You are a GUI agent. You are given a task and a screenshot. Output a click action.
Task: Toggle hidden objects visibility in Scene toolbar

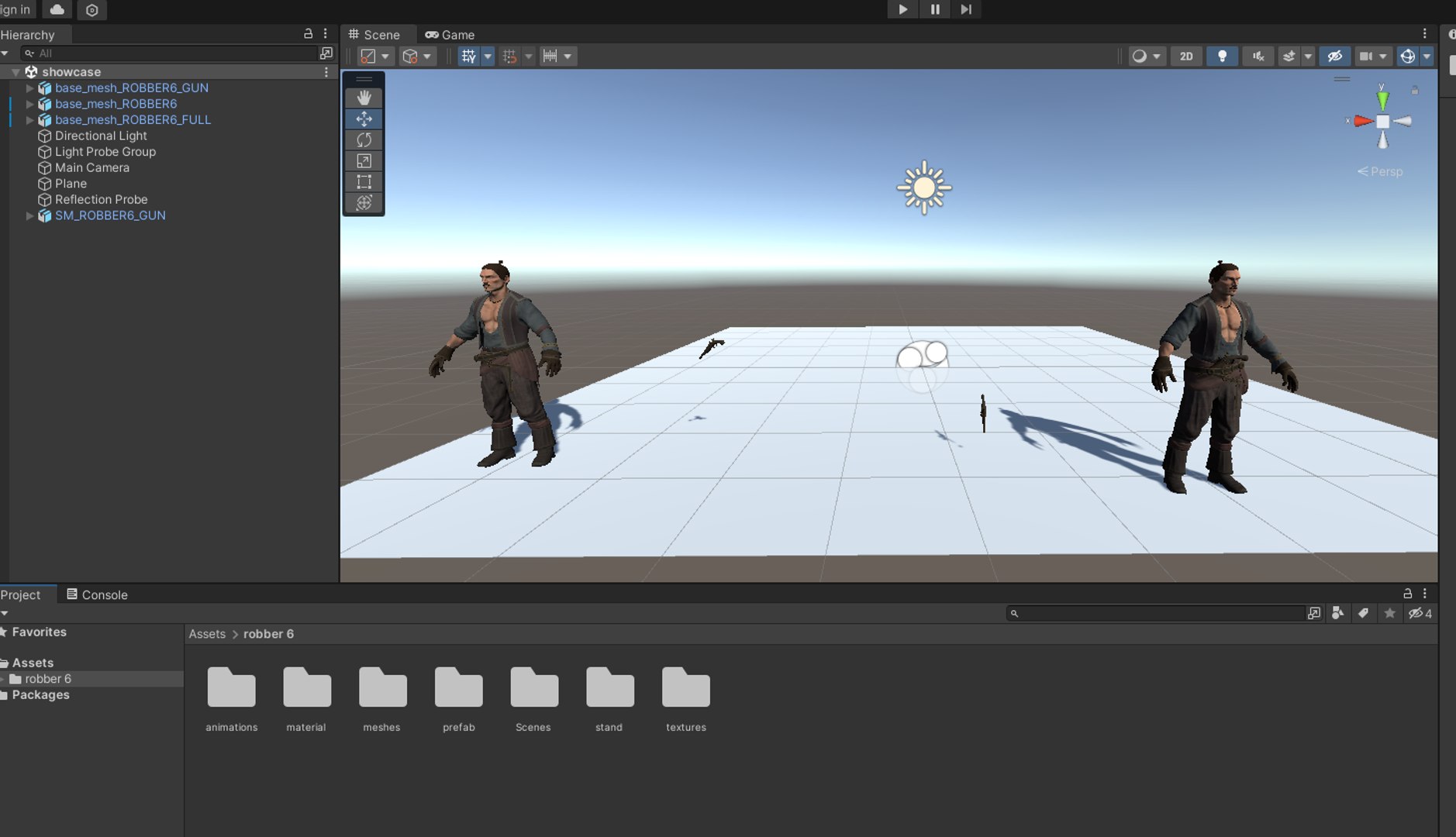[x=1334, y=56]
